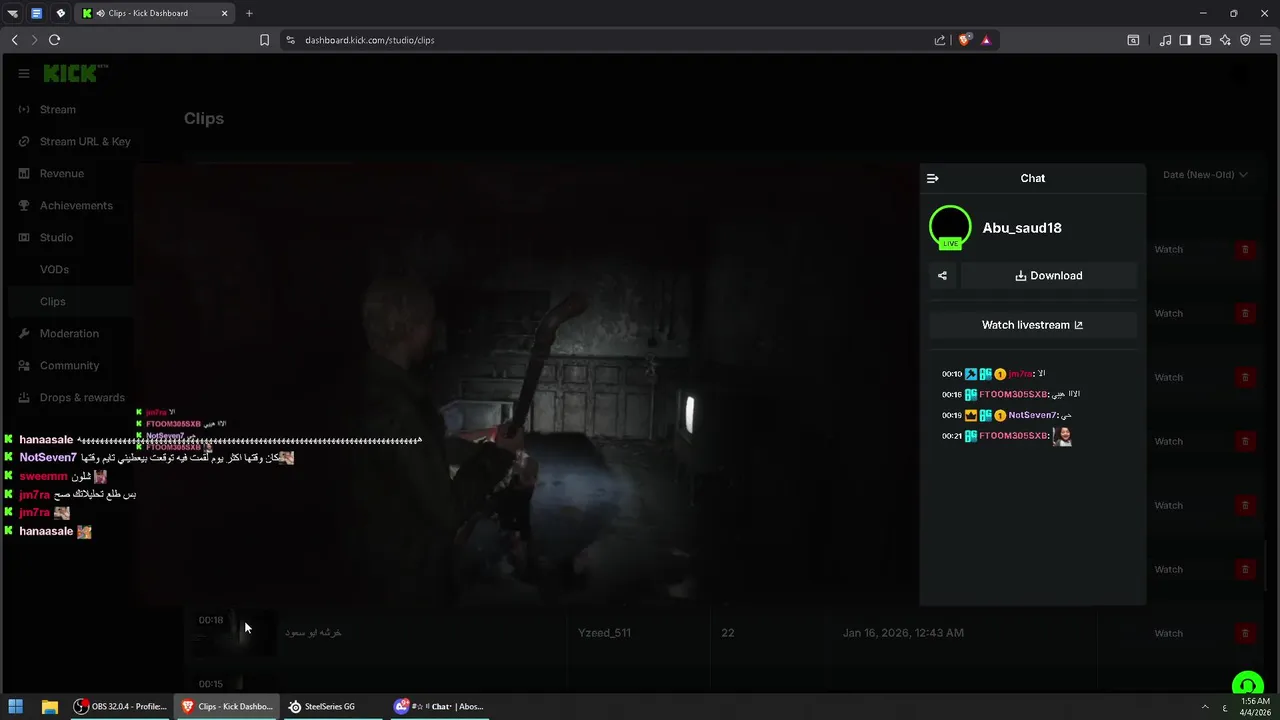Open the Community sidebar item

point(69,365)
